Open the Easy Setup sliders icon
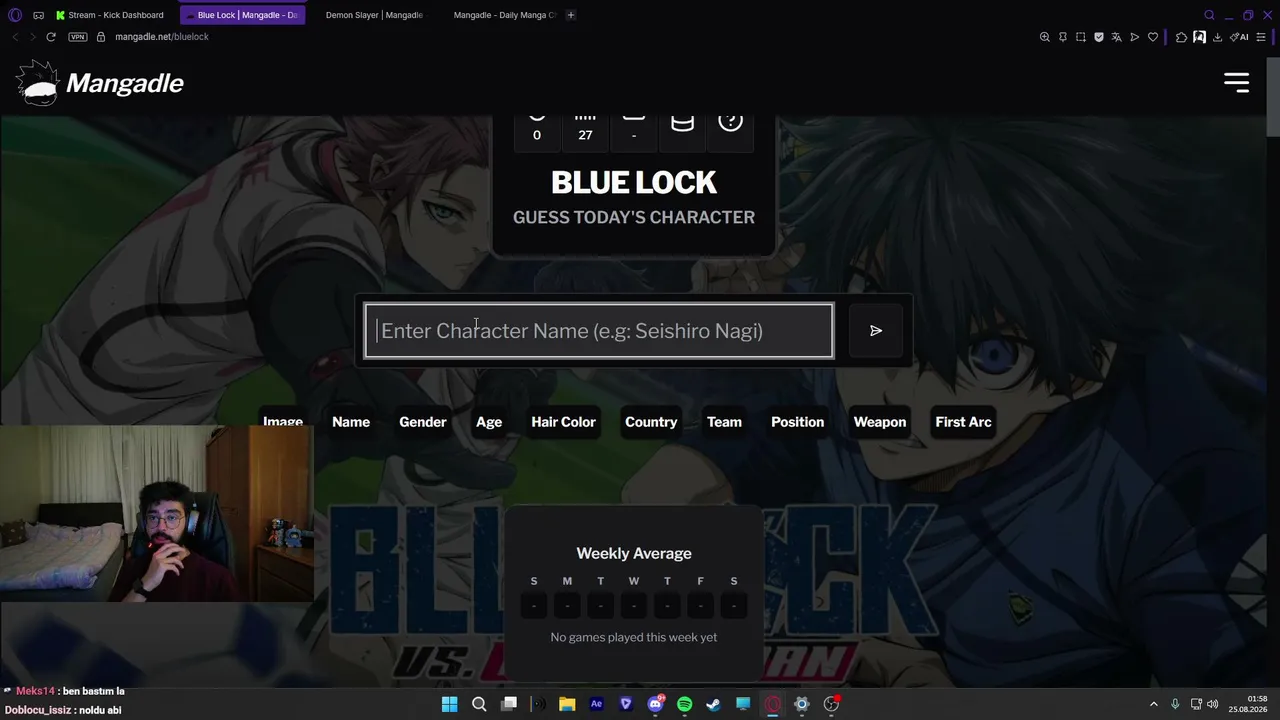 (x=1261, y=37)
